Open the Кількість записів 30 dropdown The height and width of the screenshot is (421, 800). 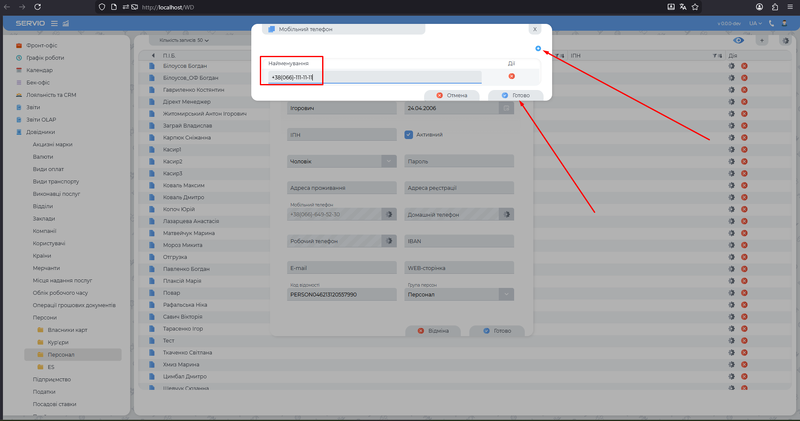coord(181,40)
